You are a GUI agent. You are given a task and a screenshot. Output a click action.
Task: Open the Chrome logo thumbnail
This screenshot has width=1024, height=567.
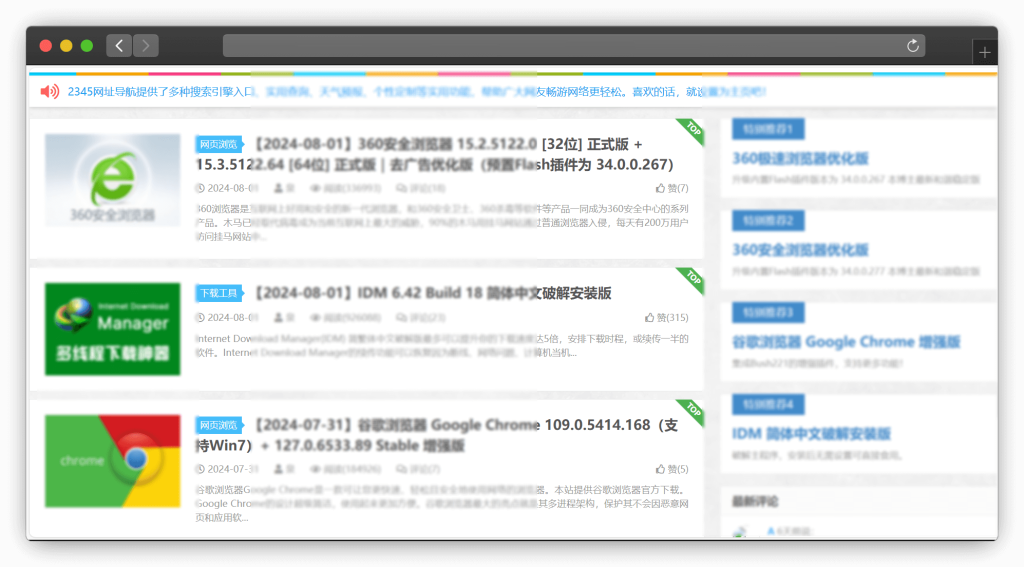tap(112, 461)
